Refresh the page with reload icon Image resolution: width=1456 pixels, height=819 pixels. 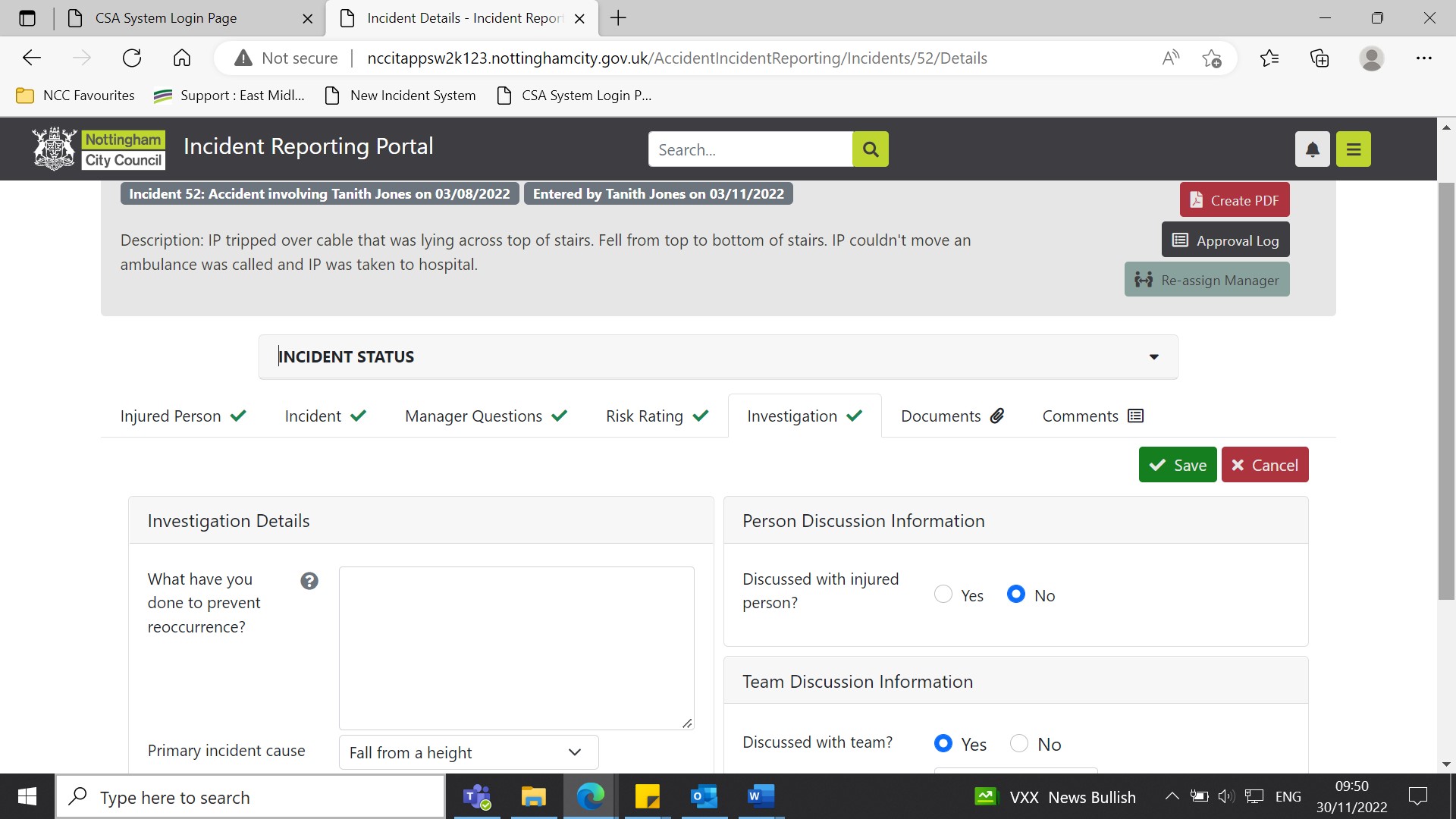point(132,58)
